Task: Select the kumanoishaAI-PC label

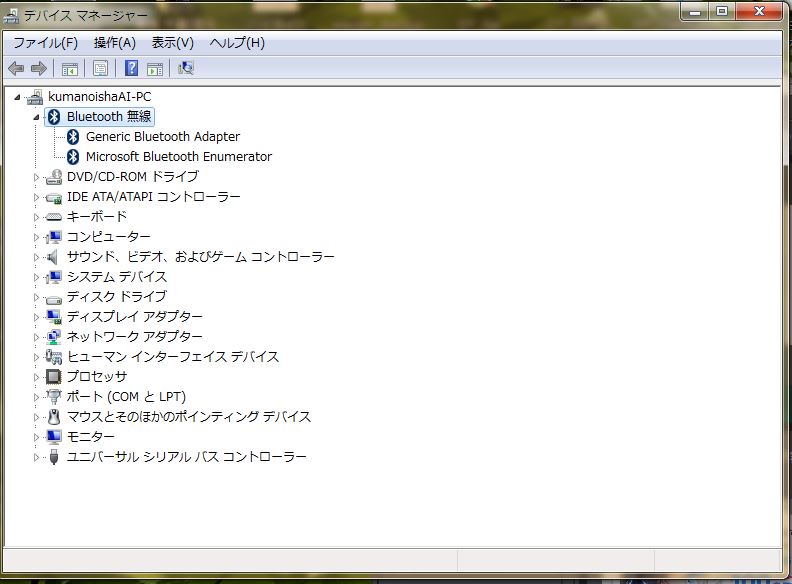Action: [100, 96]
